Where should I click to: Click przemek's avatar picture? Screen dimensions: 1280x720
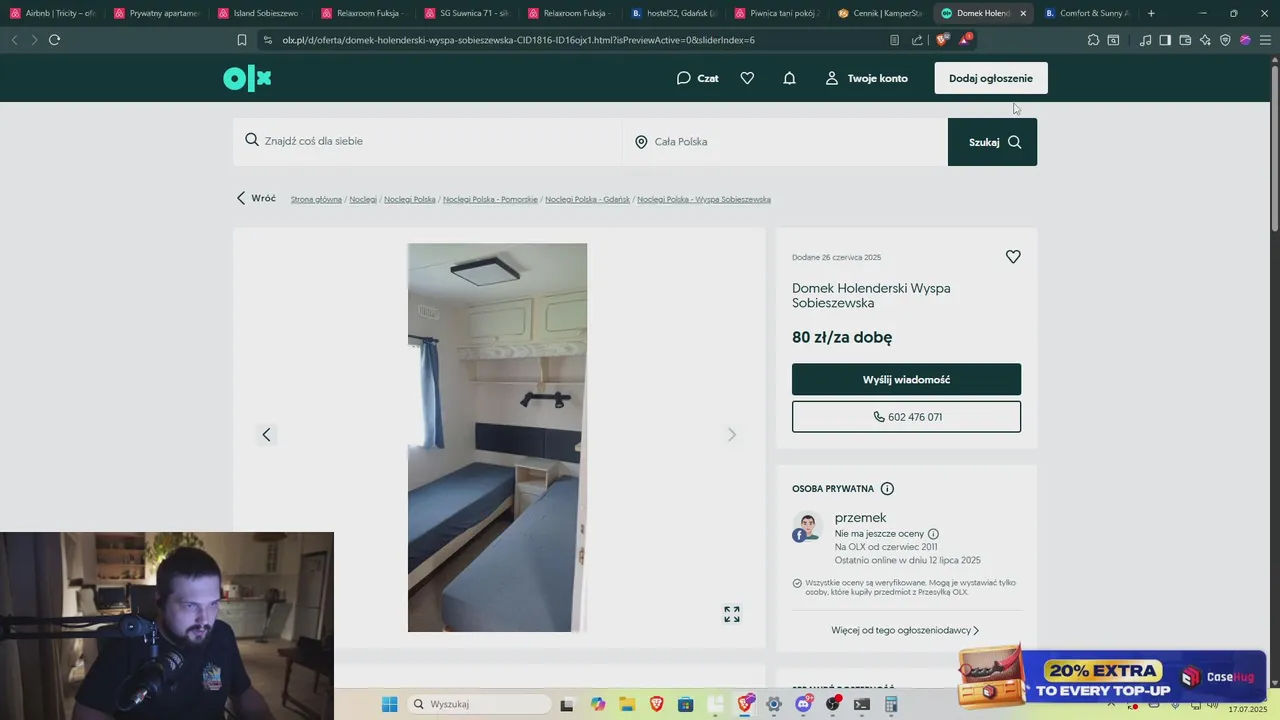(807, 527)
